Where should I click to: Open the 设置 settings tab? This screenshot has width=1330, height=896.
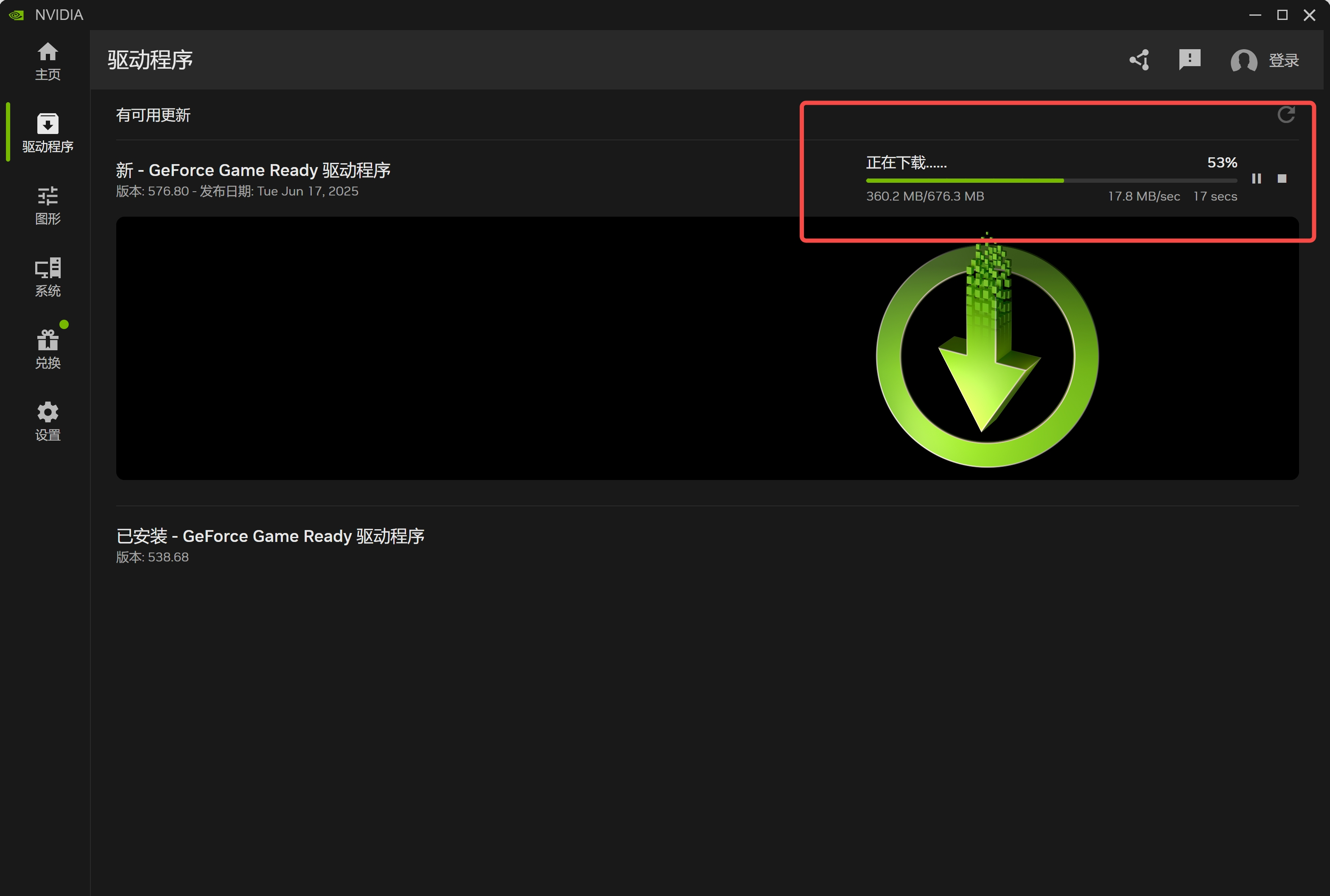click(x=48, y=422)
